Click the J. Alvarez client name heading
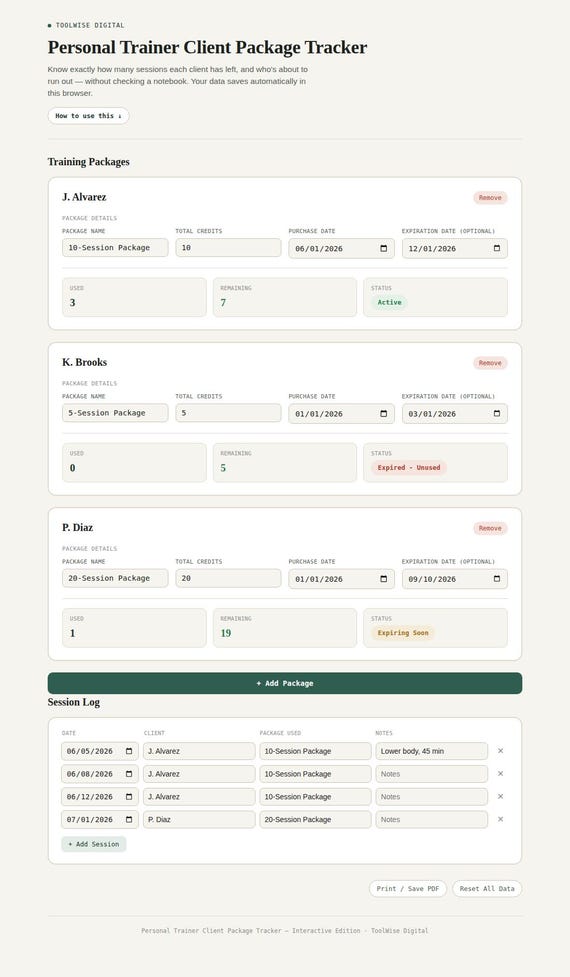This screenshot has width=570, height=977. point(84,197)
